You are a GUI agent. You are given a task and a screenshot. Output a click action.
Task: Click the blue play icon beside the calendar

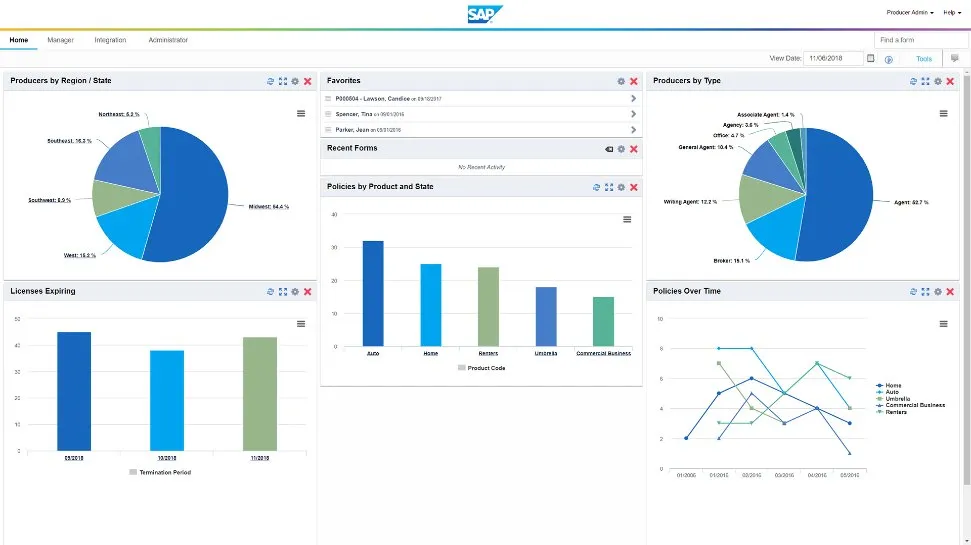pyautogui.click(x=888, y=59)
